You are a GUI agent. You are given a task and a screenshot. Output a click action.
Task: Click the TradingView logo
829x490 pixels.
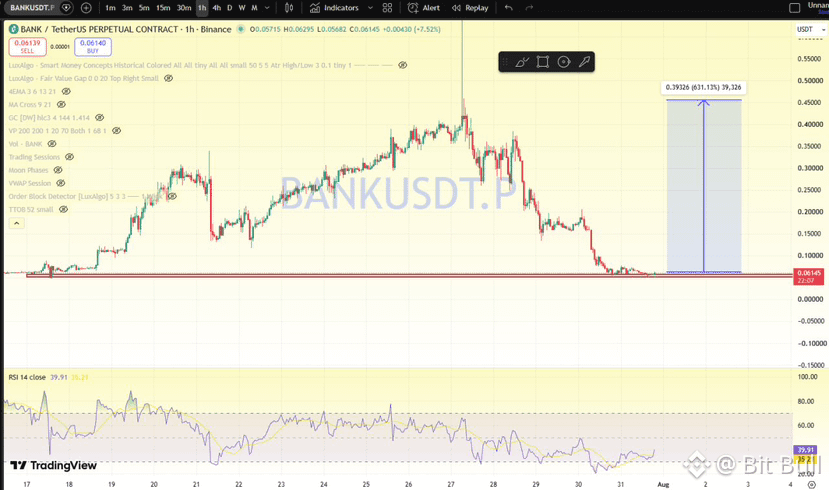[53, 466]
